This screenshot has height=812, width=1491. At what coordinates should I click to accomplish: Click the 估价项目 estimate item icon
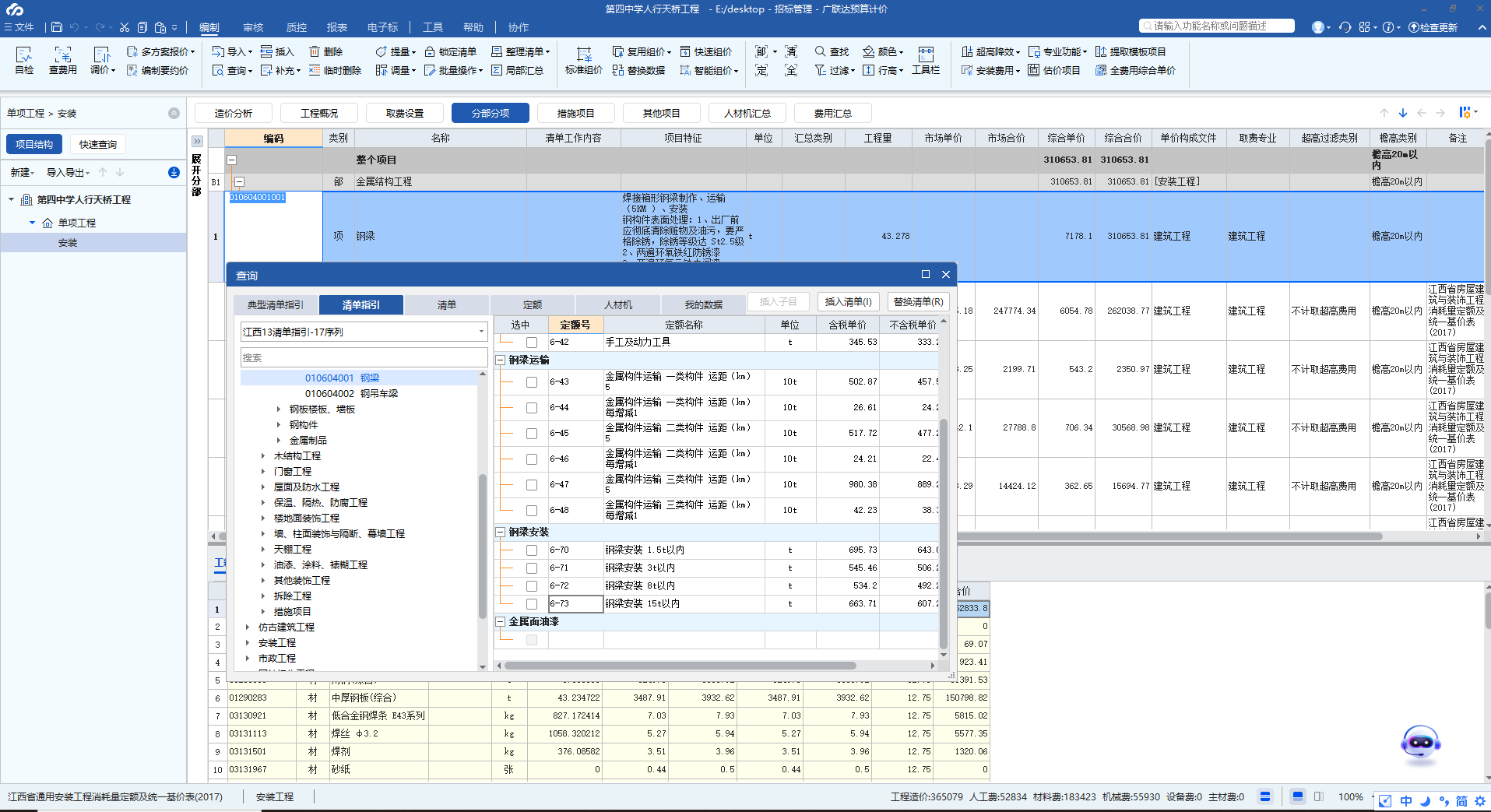tap(1054, 70)
